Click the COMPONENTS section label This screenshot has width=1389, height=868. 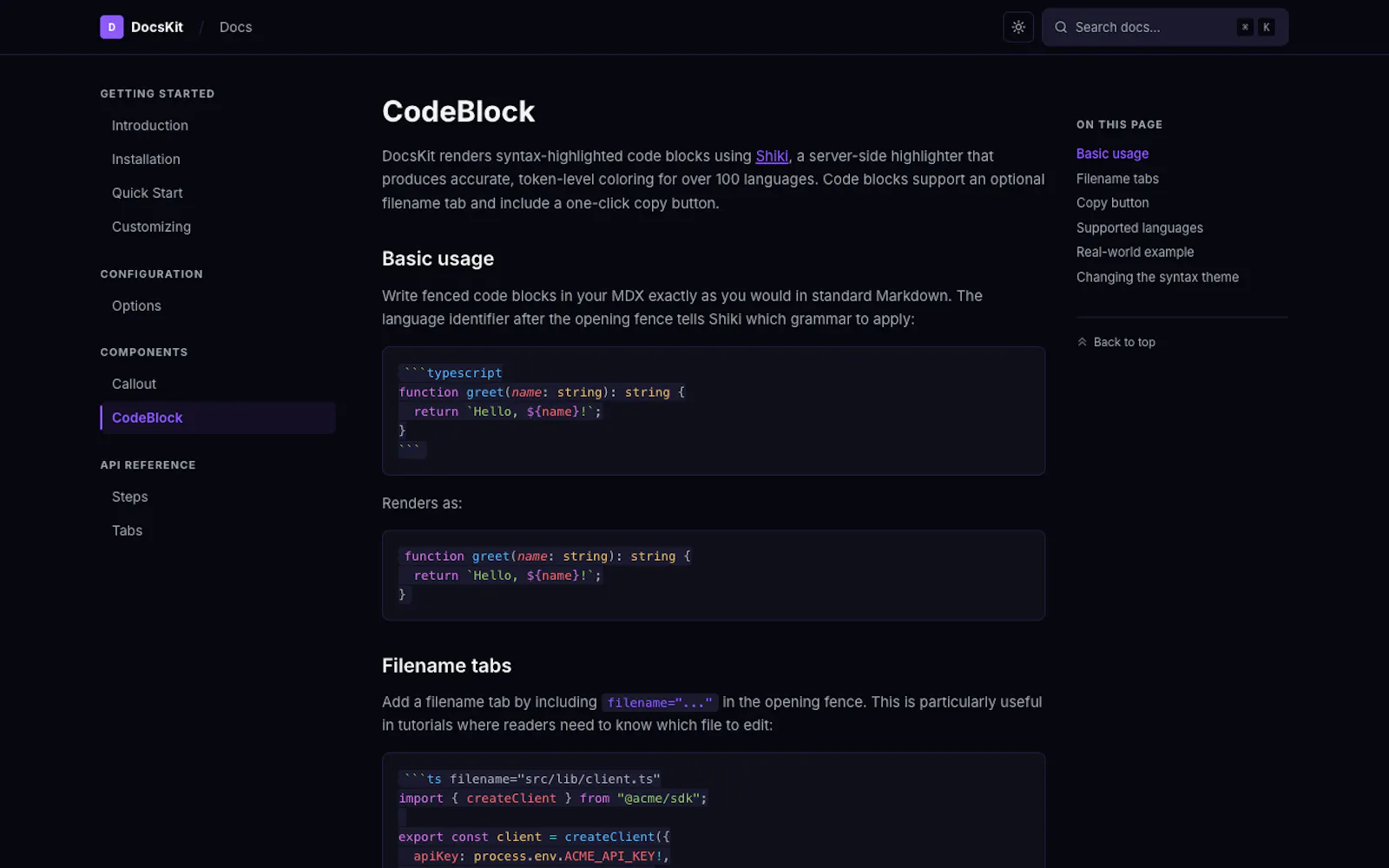click(143, 352)
